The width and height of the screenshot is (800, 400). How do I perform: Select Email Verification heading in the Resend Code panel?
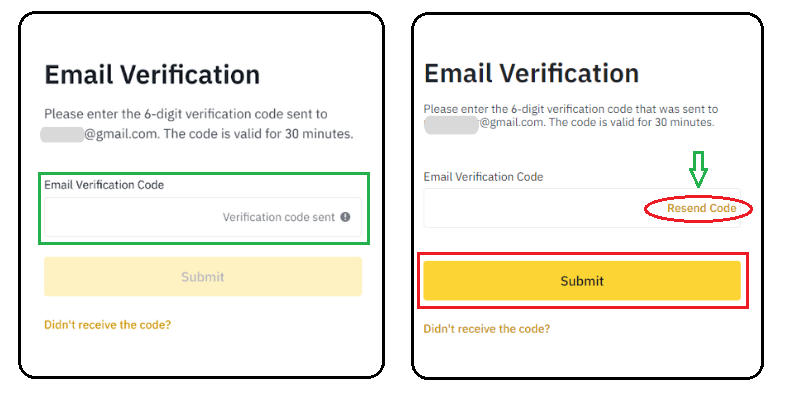click(531, 73)
